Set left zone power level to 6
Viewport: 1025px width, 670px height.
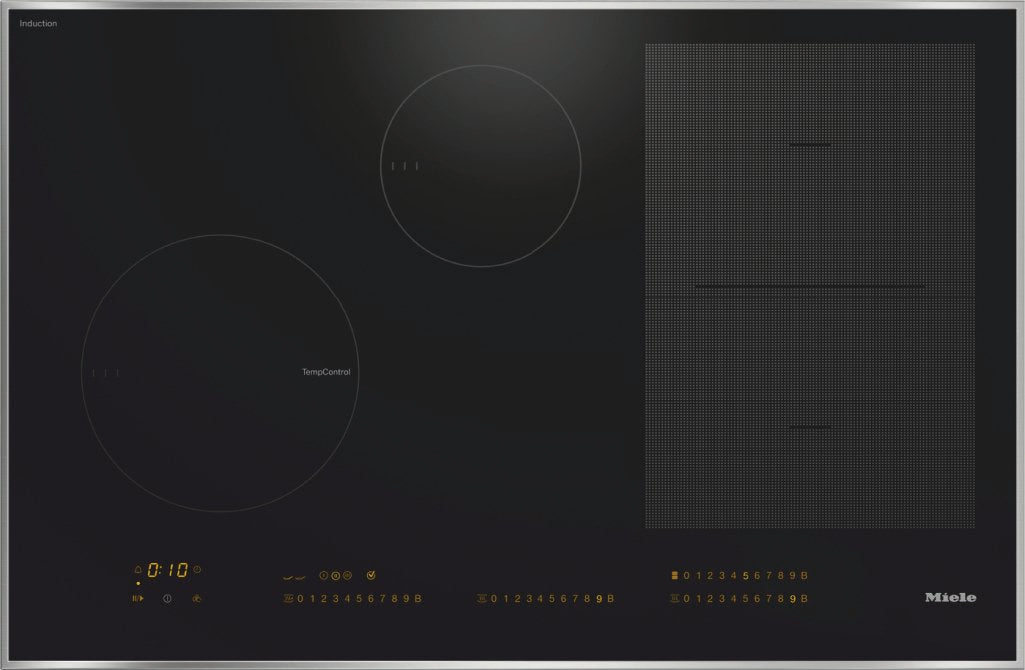[370, 599]
